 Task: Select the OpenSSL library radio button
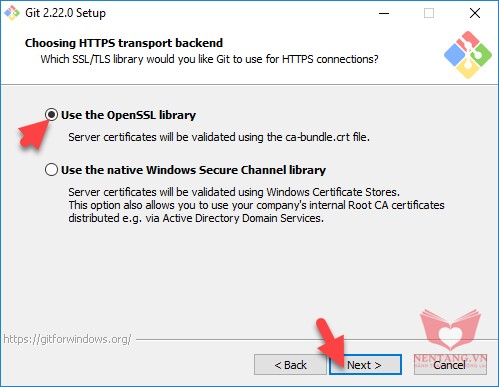(x=51, y=115)
